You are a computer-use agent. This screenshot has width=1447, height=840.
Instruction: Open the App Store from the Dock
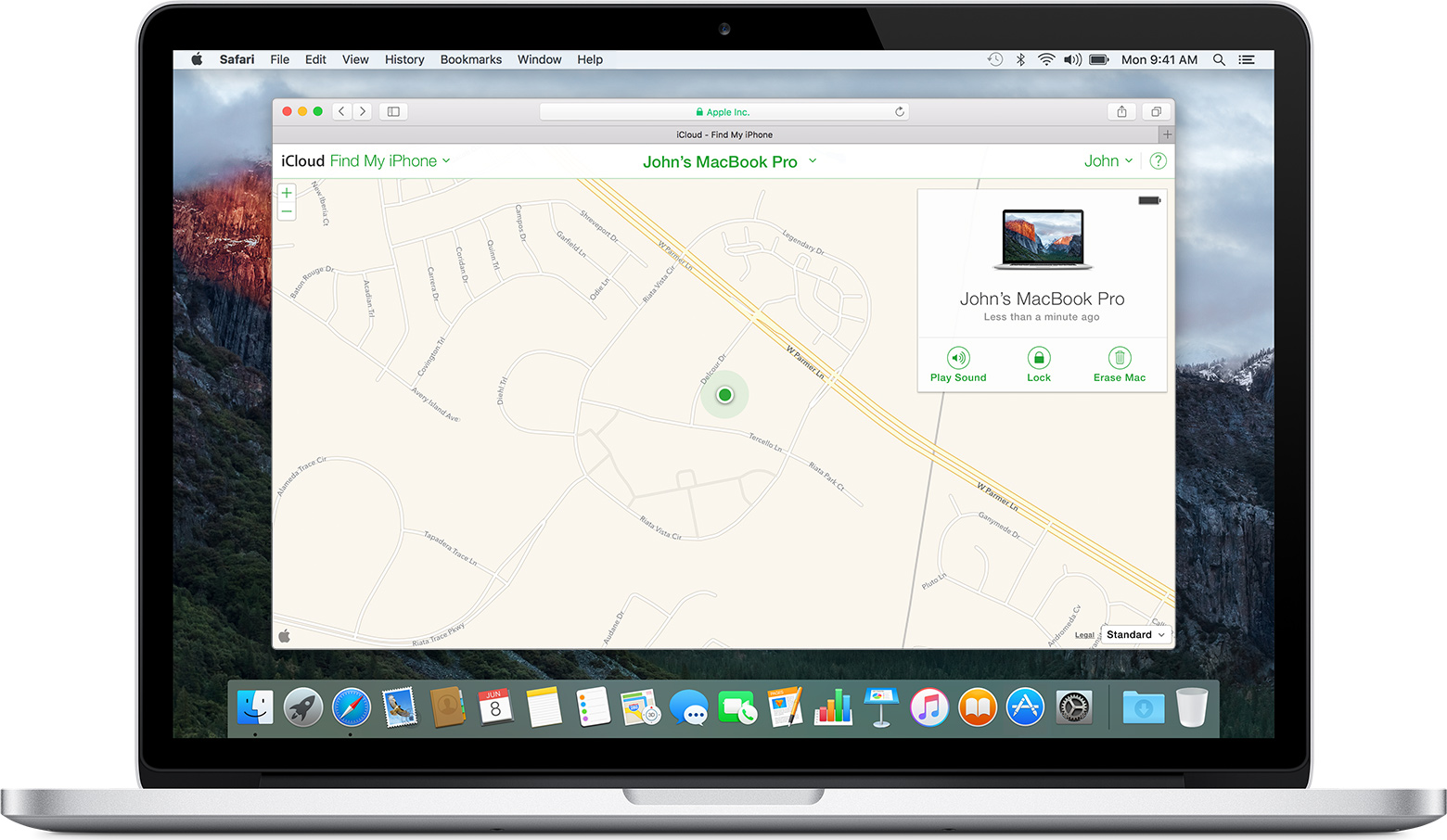[x=1025, y=708]
